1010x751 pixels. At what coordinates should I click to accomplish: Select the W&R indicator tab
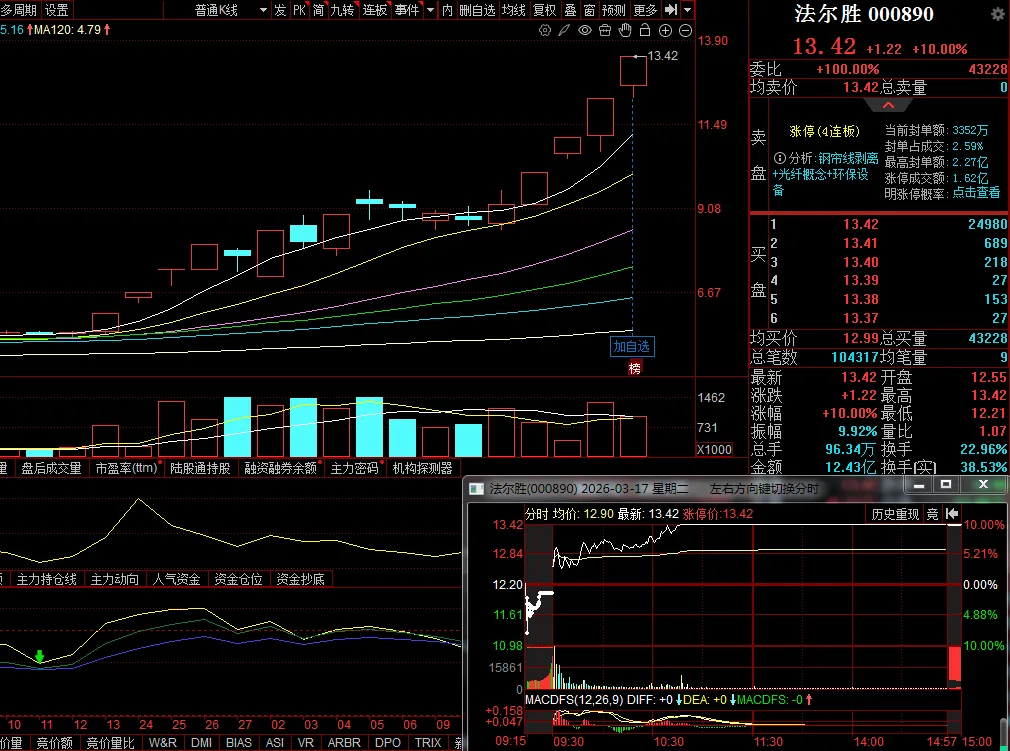tap(162, 743)
